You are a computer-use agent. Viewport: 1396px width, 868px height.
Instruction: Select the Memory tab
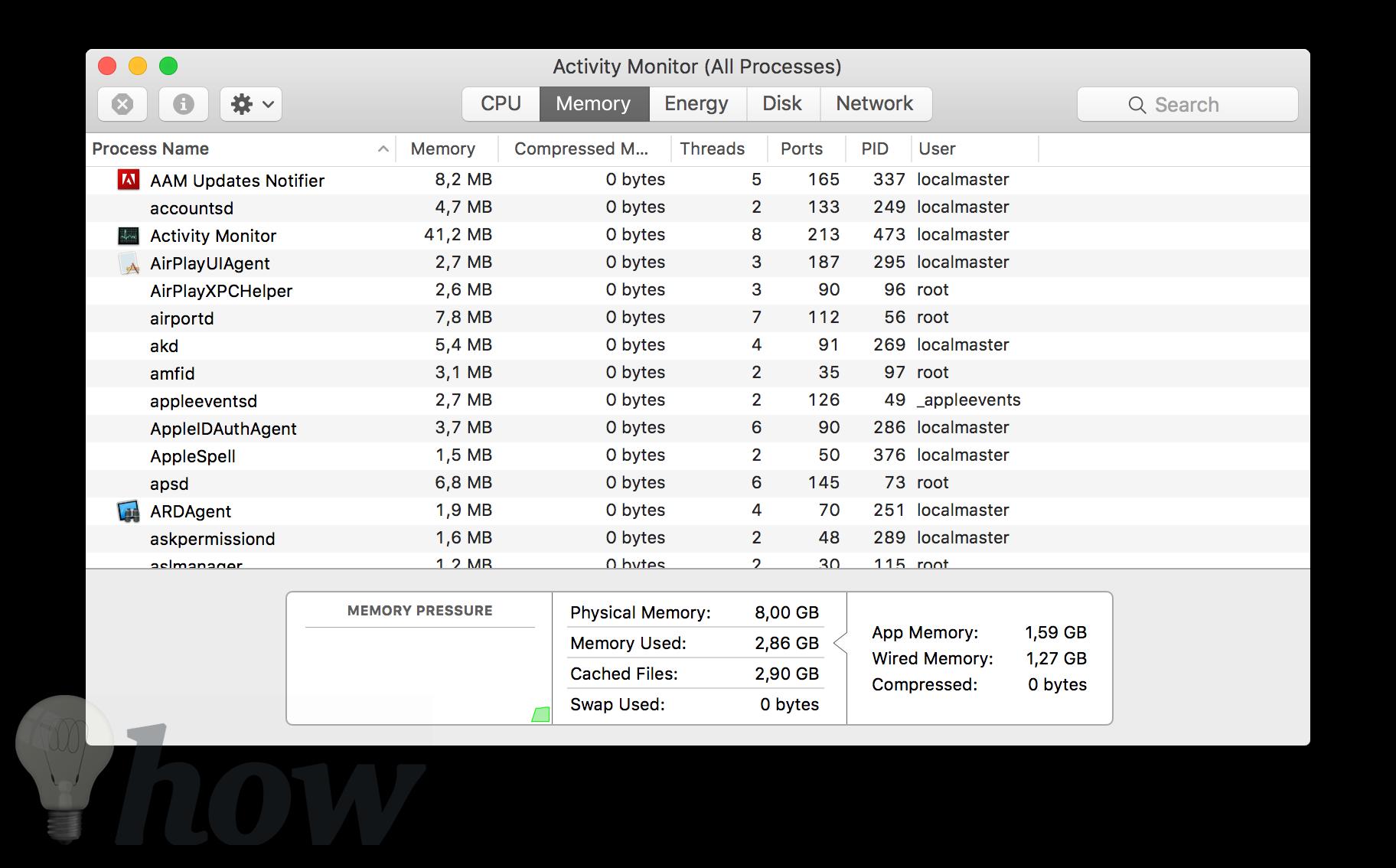[594, 104]
